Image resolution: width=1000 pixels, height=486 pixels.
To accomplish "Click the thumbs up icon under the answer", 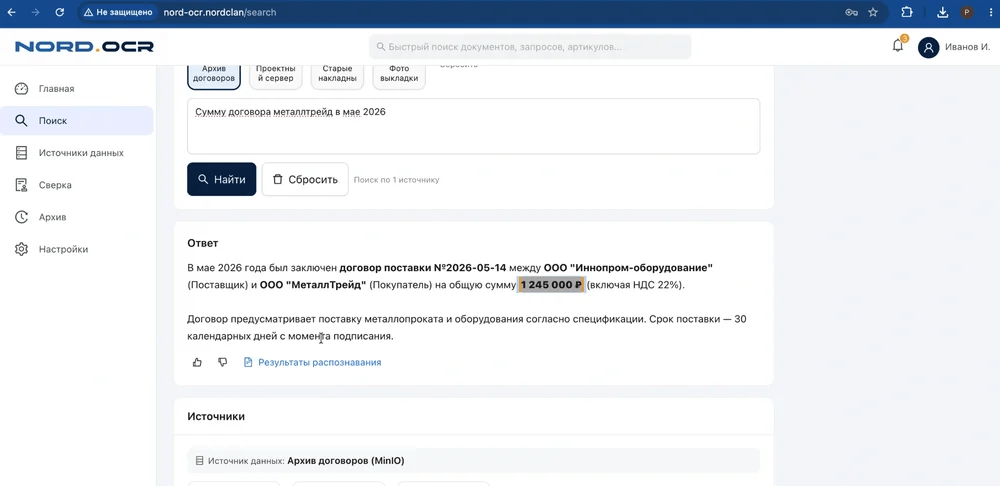I will pyautogui.click(x=197, y=362).
